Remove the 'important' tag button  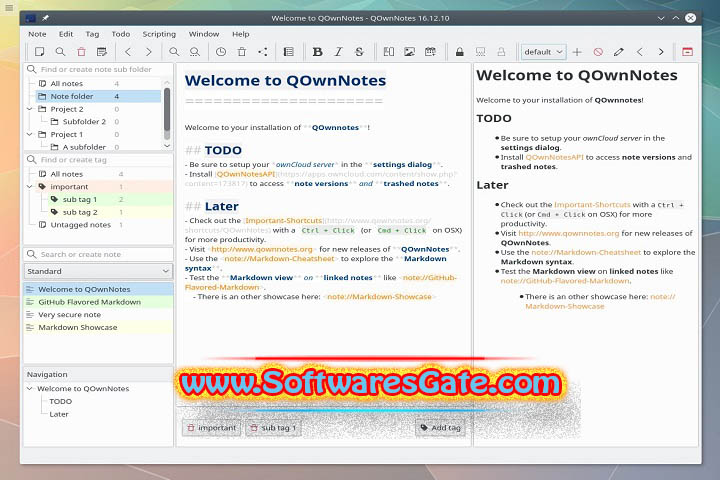[x=212, y=428]
